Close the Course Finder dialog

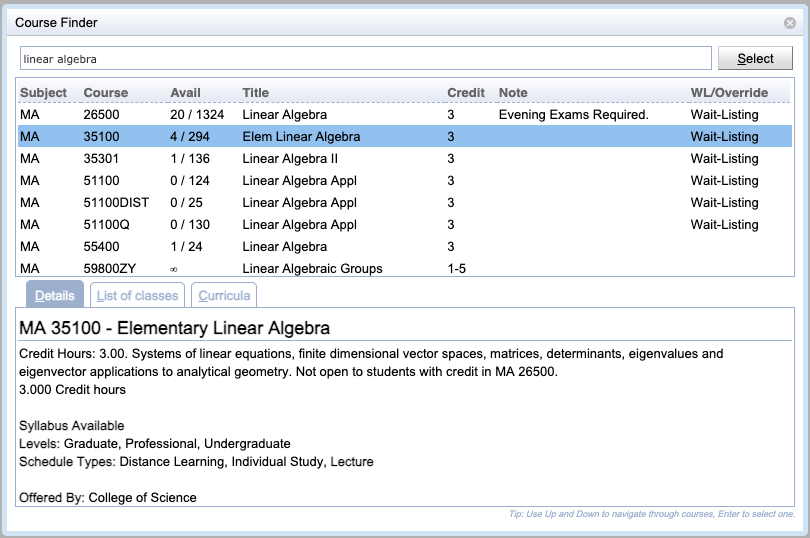coord(789,23)
